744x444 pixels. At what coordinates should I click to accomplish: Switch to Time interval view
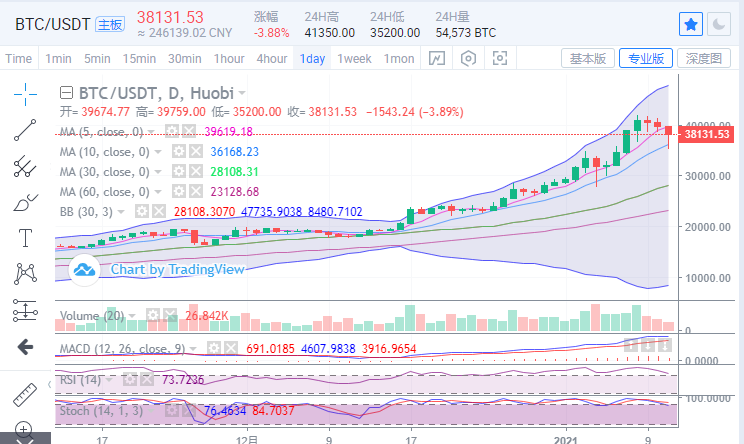pyautogui.click(x=19, y=58)
